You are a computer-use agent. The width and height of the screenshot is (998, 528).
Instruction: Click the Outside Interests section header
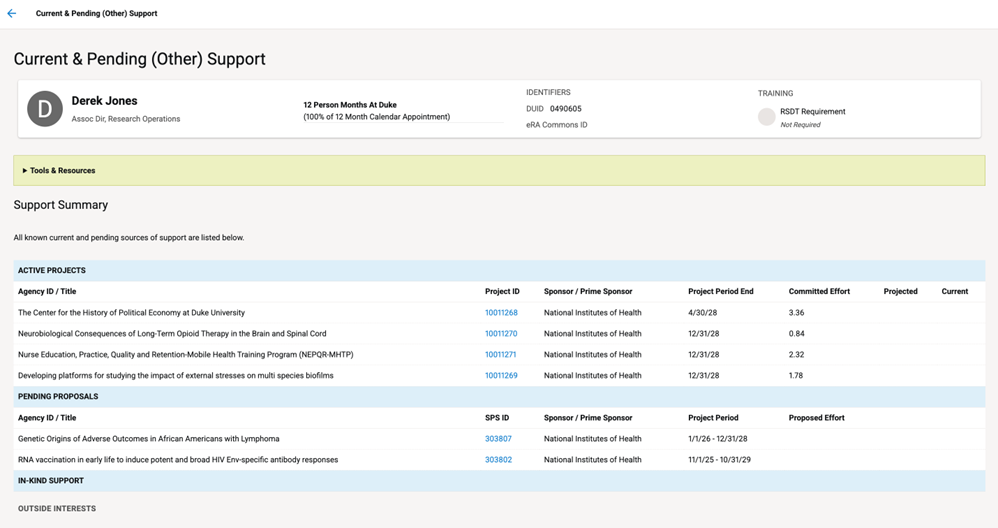[x=57, y=509]
